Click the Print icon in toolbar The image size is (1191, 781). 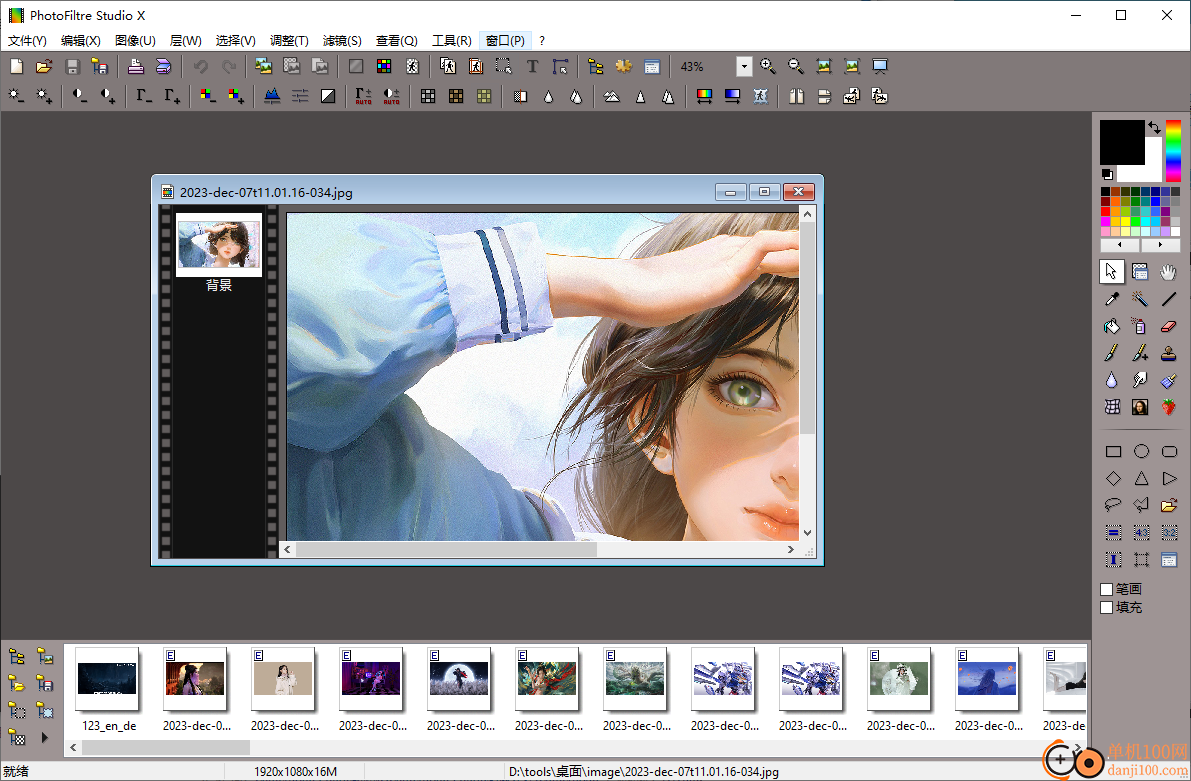click(135, 67)
